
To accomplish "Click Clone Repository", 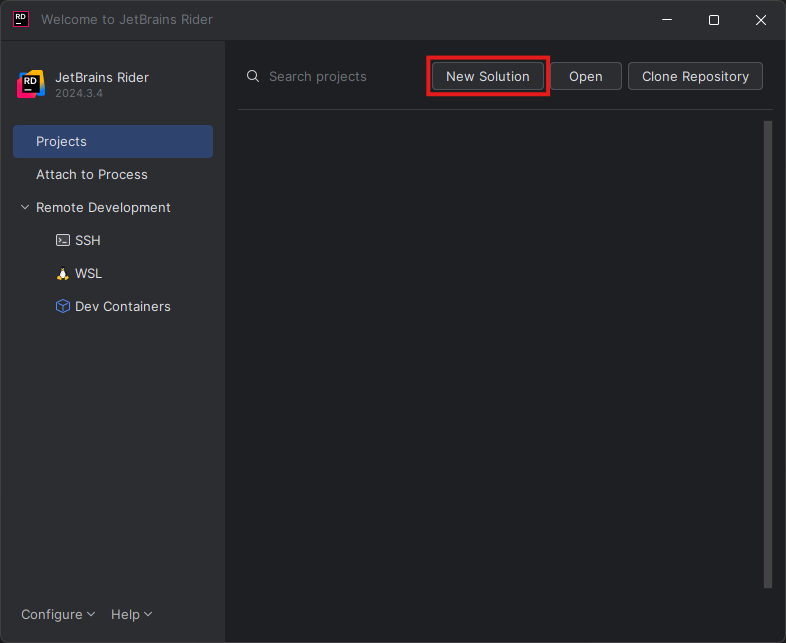I will pos(695,76).
